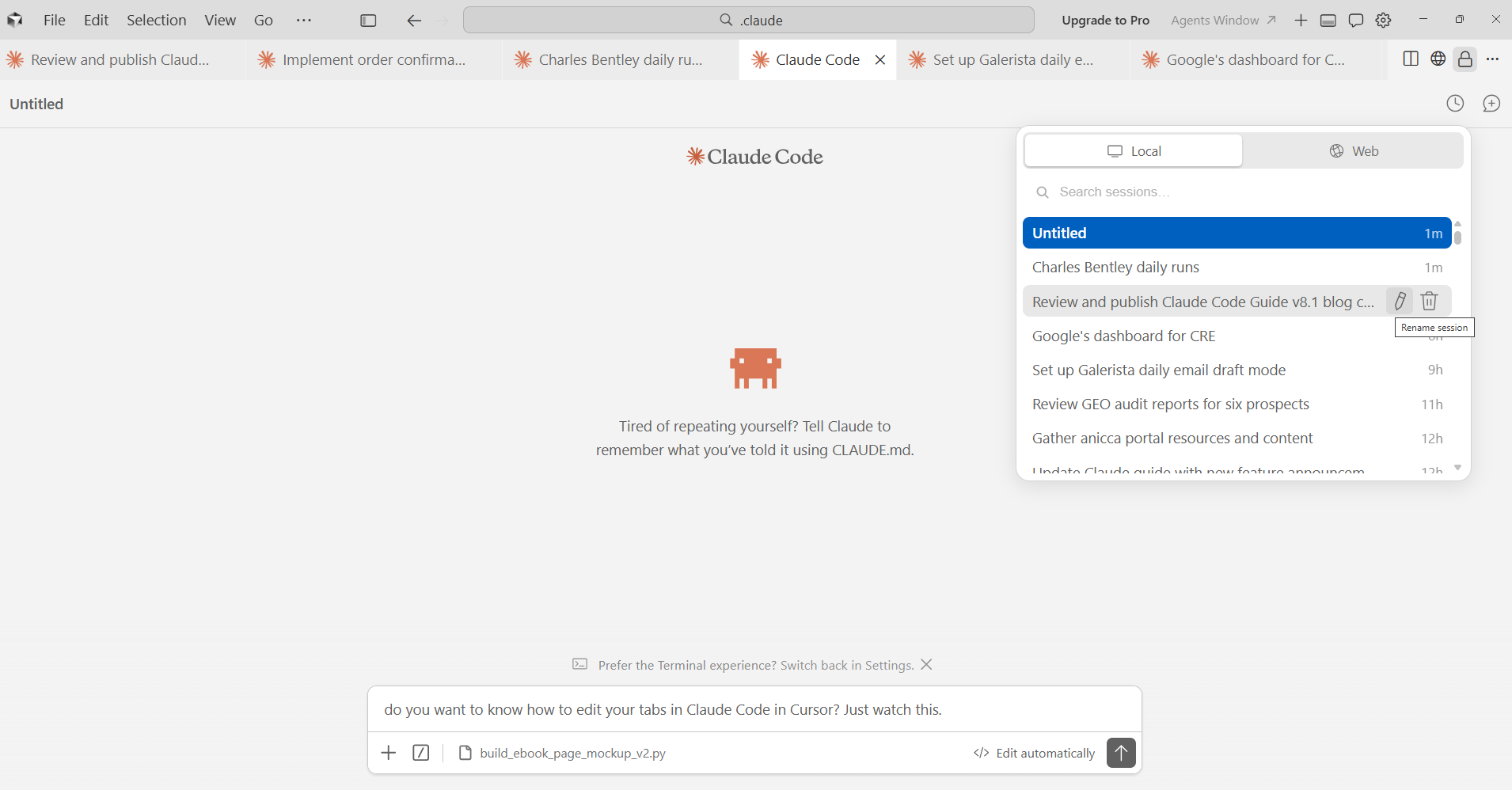The image size is (1512, 790).
Task: Toggle the Edit automatically mode
Action: pos(1034,753)
